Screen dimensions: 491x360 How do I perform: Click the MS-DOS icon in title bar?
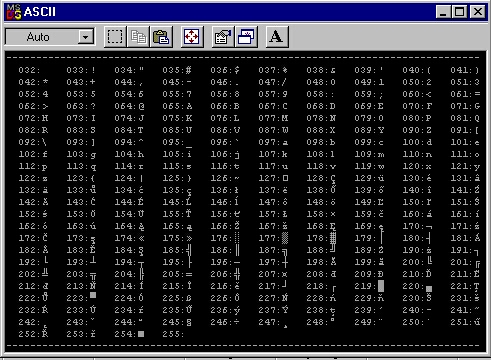(x=14, y=12)
